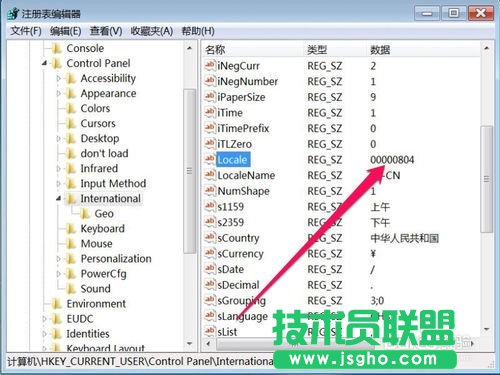Click the iNegCurr string value icon
The width and height of the screenshot is (500, 375).
tap(210, 65)
